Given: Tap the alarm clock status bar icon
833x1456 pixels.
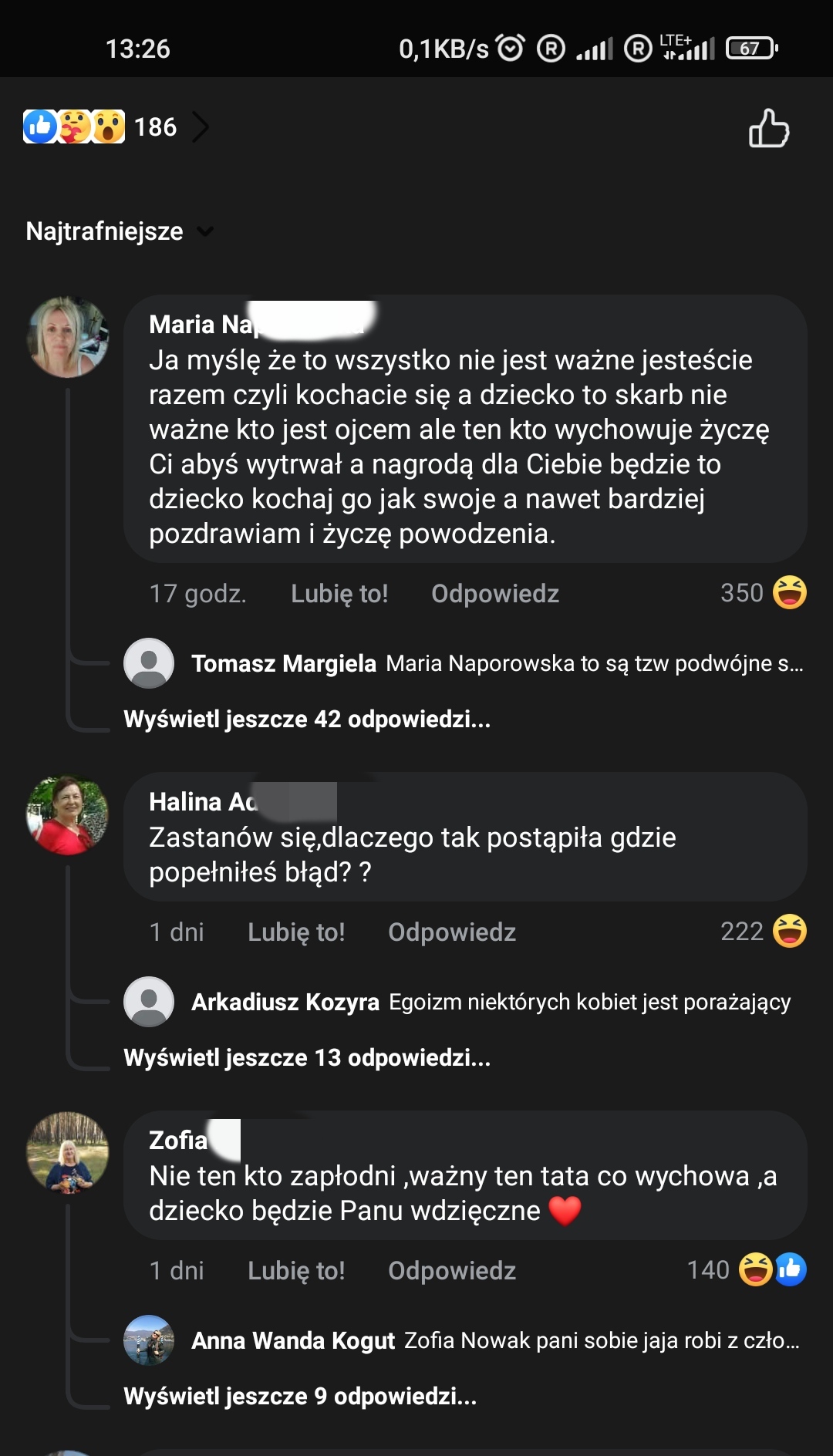Looking at the screenshot, I should (511, 49).
